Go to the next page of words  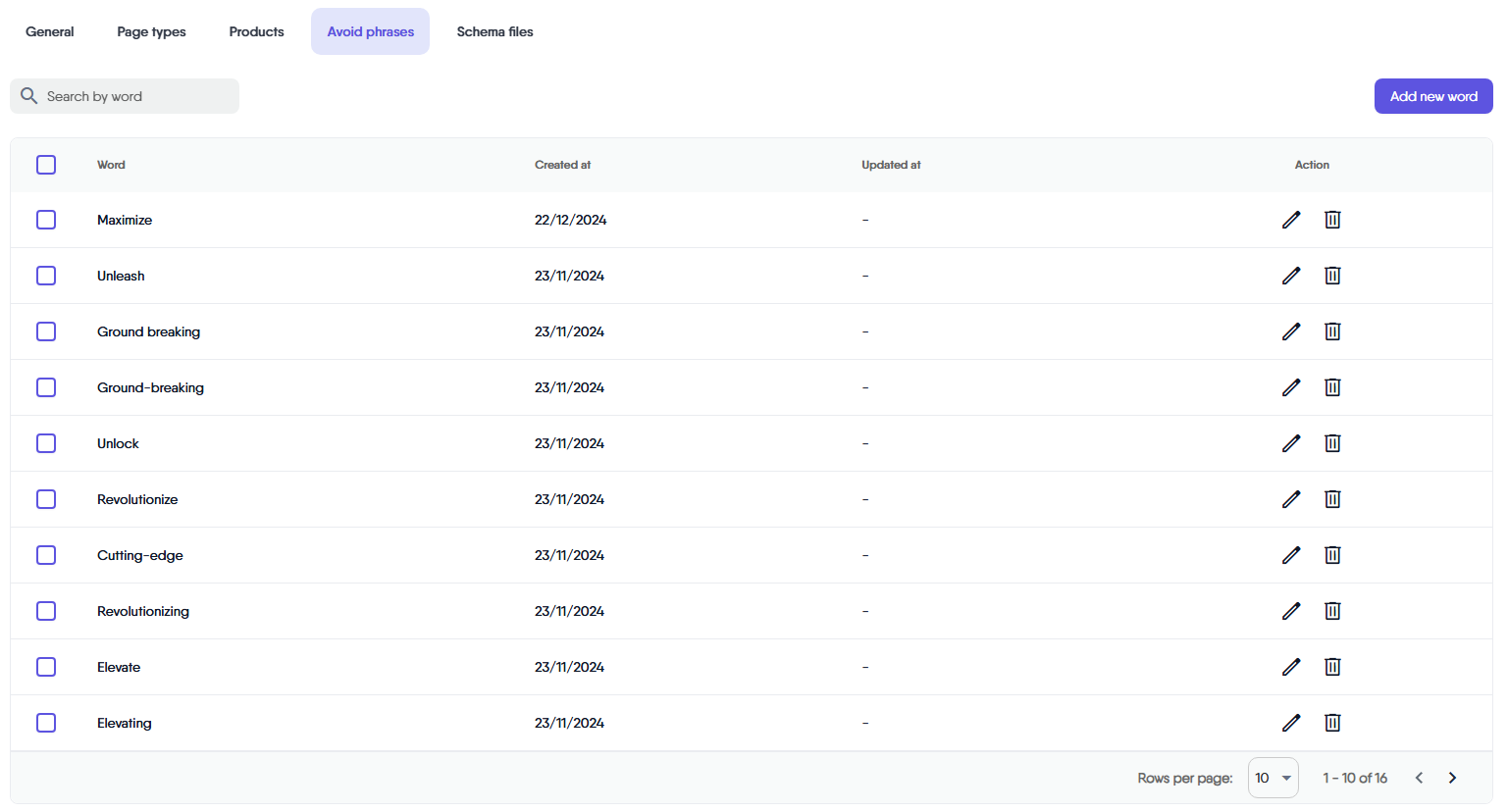1452,778
